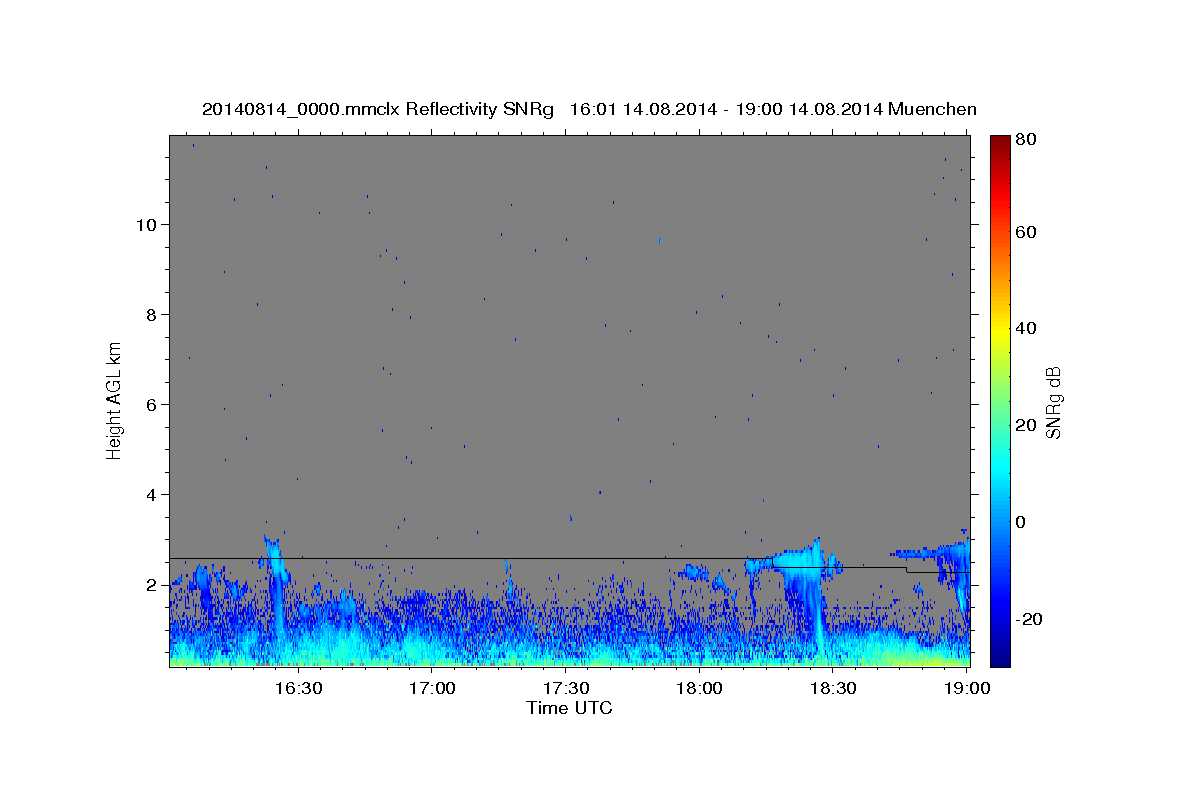The height and width of the screenshot is (800, 1200).
Task: Click the dark red top of the colorbar
Action: [1000, 148]
